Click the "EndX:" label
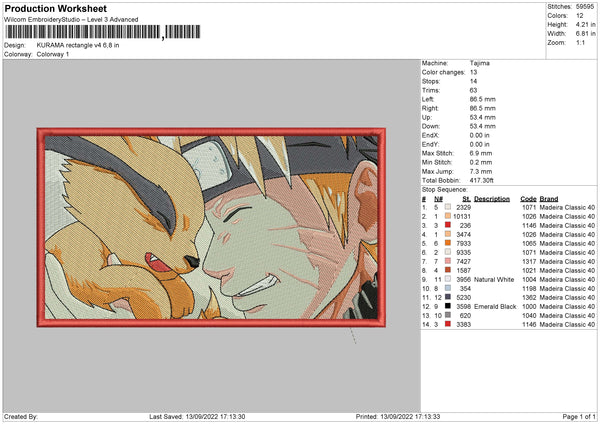The width and height of the screenshot is (600, 424). [x=430, y=135]
